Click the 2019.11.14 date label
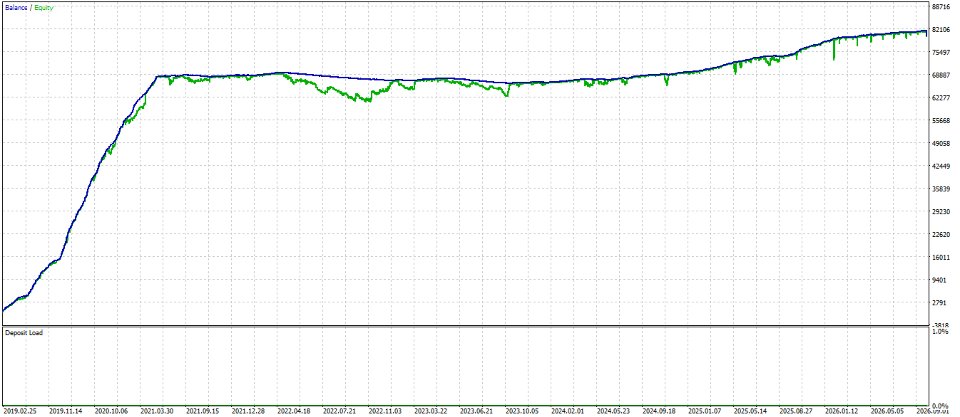Image resolution: width=960 pixels, height=417 pixels. click(66, 412)
